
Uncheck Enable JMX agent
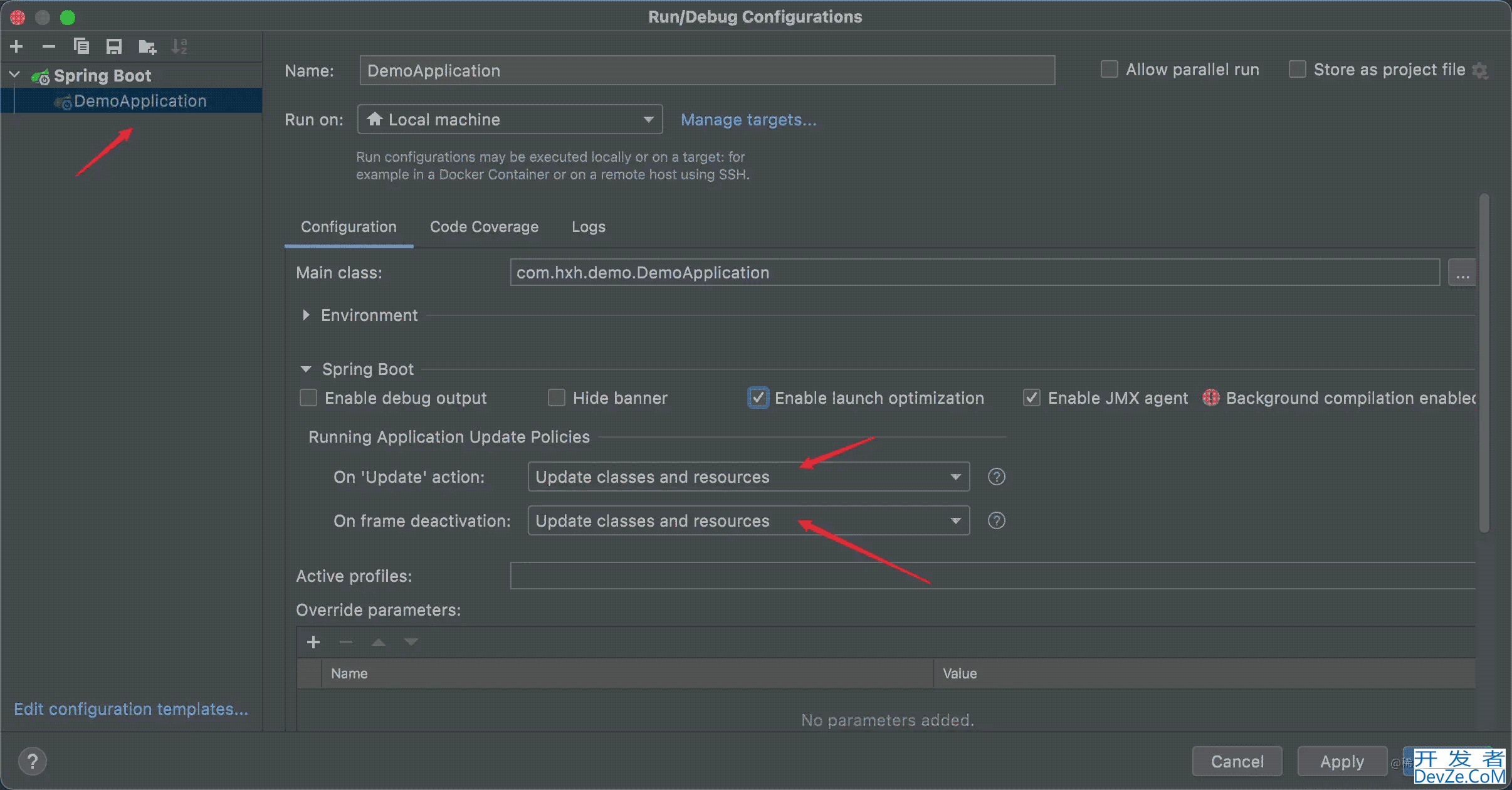coord(1032,398)
